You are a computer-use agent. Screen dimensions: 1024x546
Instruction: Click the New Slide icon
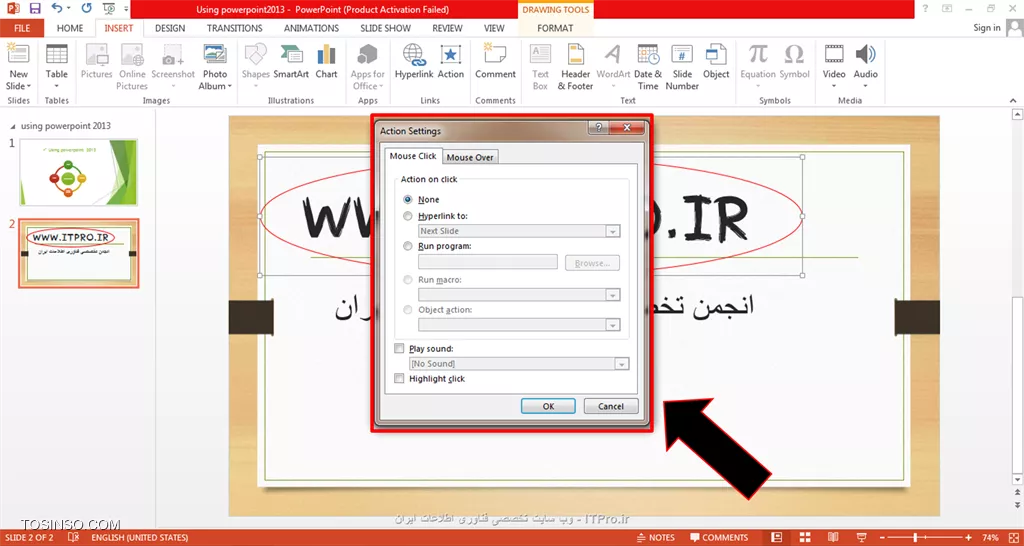pos(18,55)
